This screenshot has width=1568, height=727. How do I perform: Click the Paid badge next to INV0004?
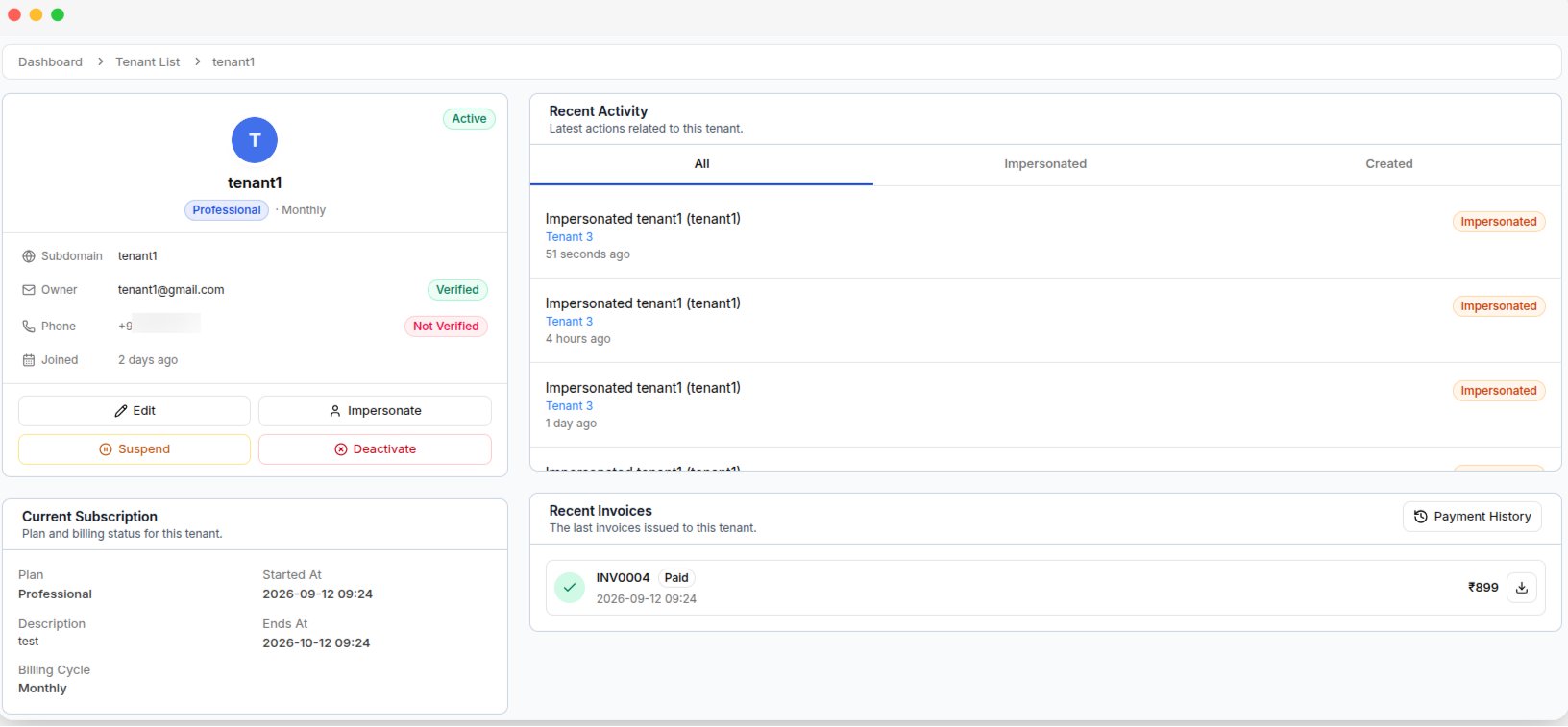click(676, 578)
